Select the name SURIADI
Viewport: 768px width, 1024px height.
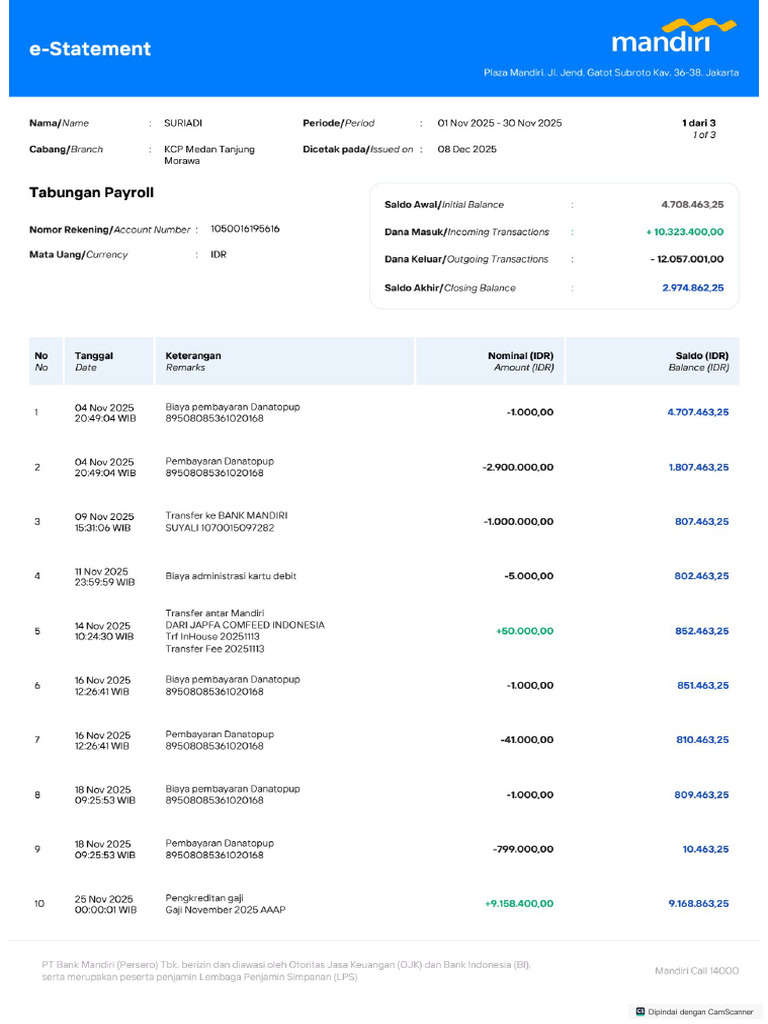click(183, 123)
